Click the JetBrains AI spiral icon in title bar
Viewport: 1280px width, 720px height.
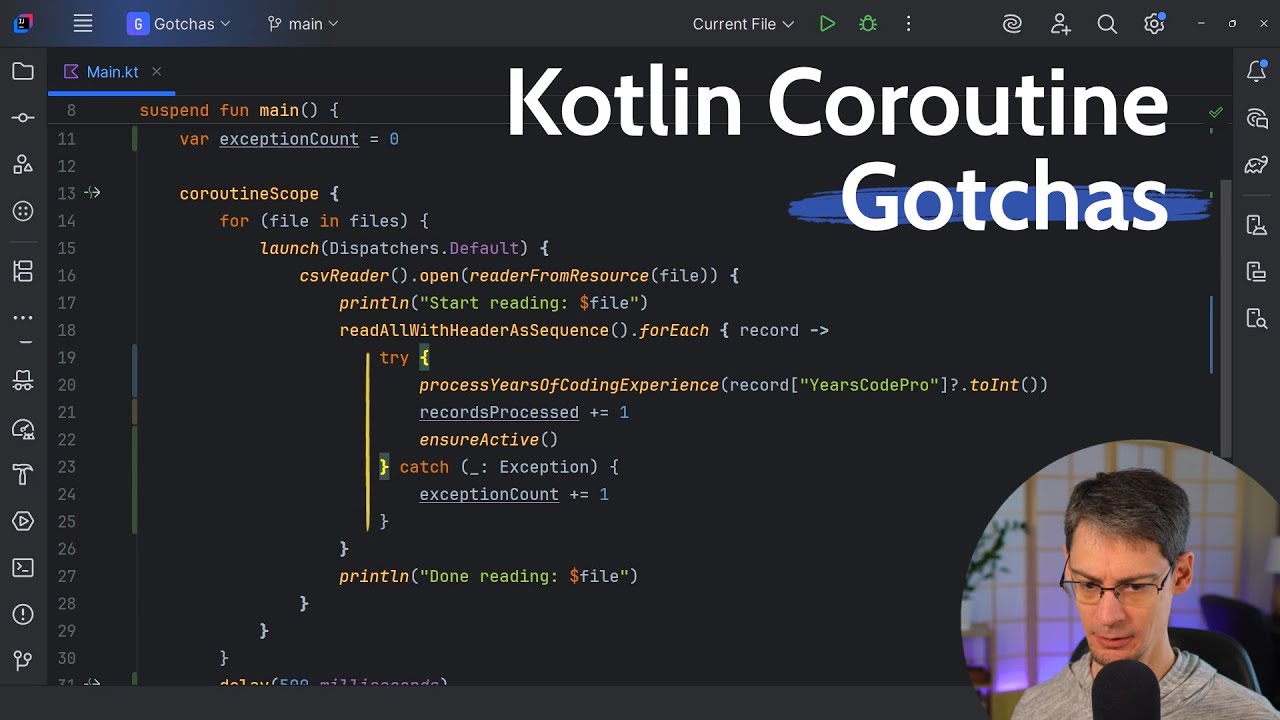[x=1013, y=24]
